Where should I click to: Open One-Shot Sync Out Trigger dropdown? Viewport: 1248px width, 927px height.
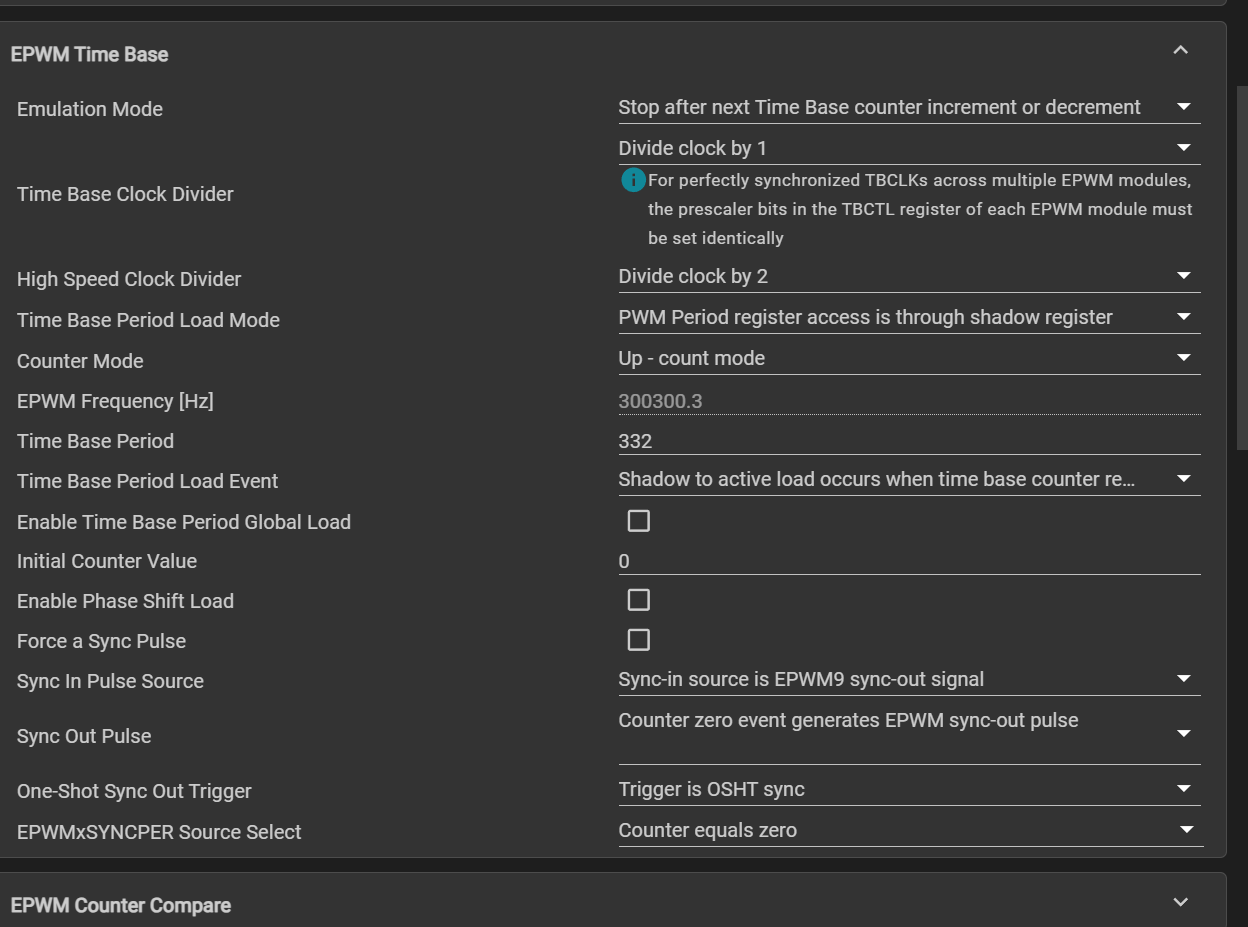(909, 790)
